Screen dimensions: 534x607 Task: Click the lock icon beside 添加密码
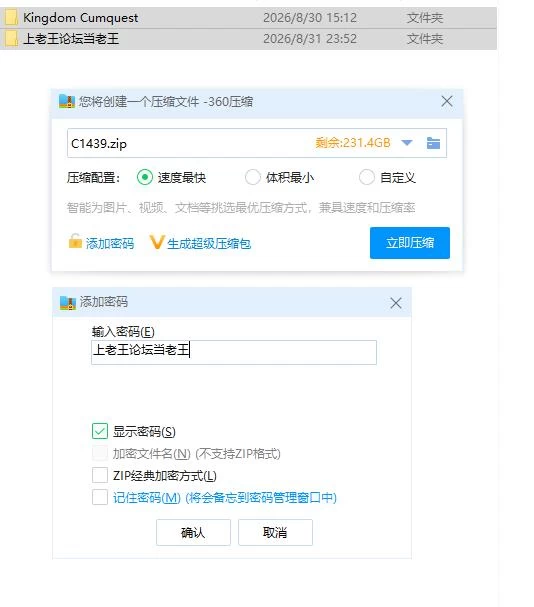(75, 241)
